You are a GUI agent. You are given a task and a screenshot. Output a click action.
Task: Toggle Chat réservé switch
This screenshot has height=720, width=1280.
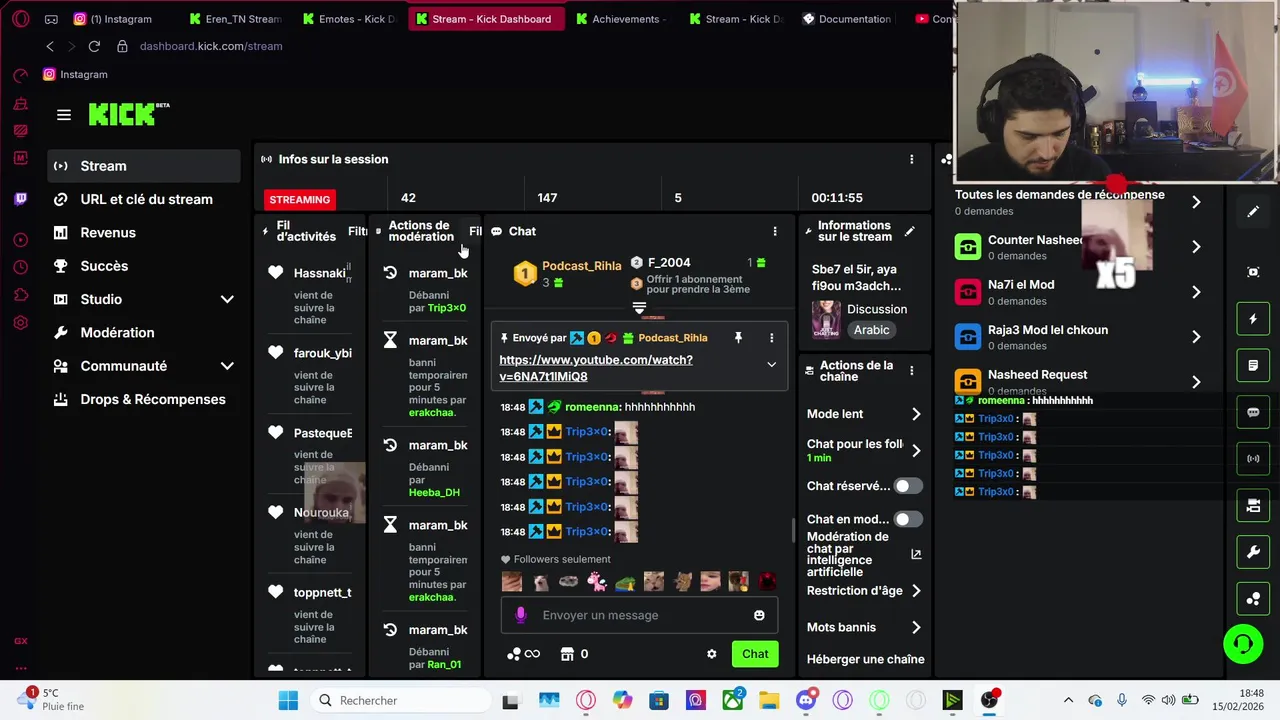coord(908,486)
